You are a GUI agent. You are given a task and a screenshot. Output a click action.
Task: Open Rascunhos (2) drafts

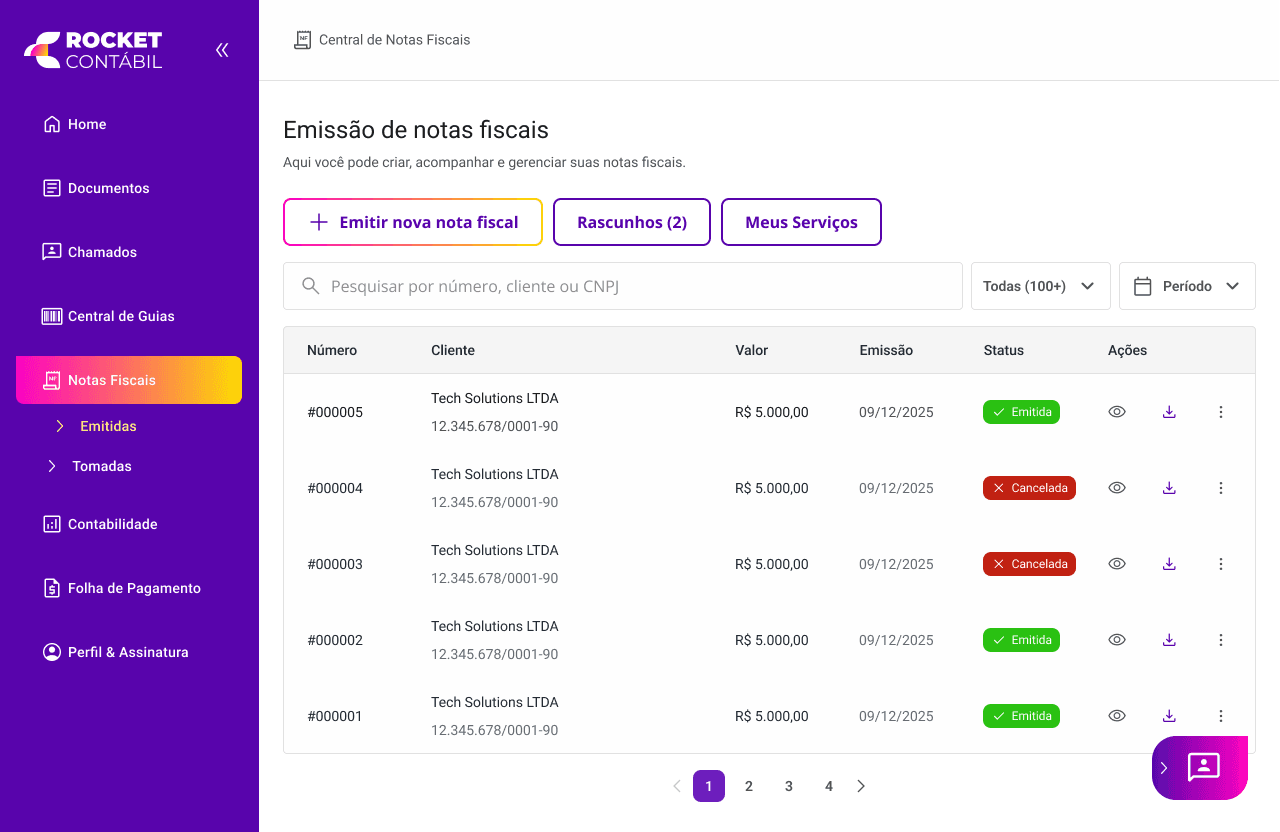click(x=632, y=222)
